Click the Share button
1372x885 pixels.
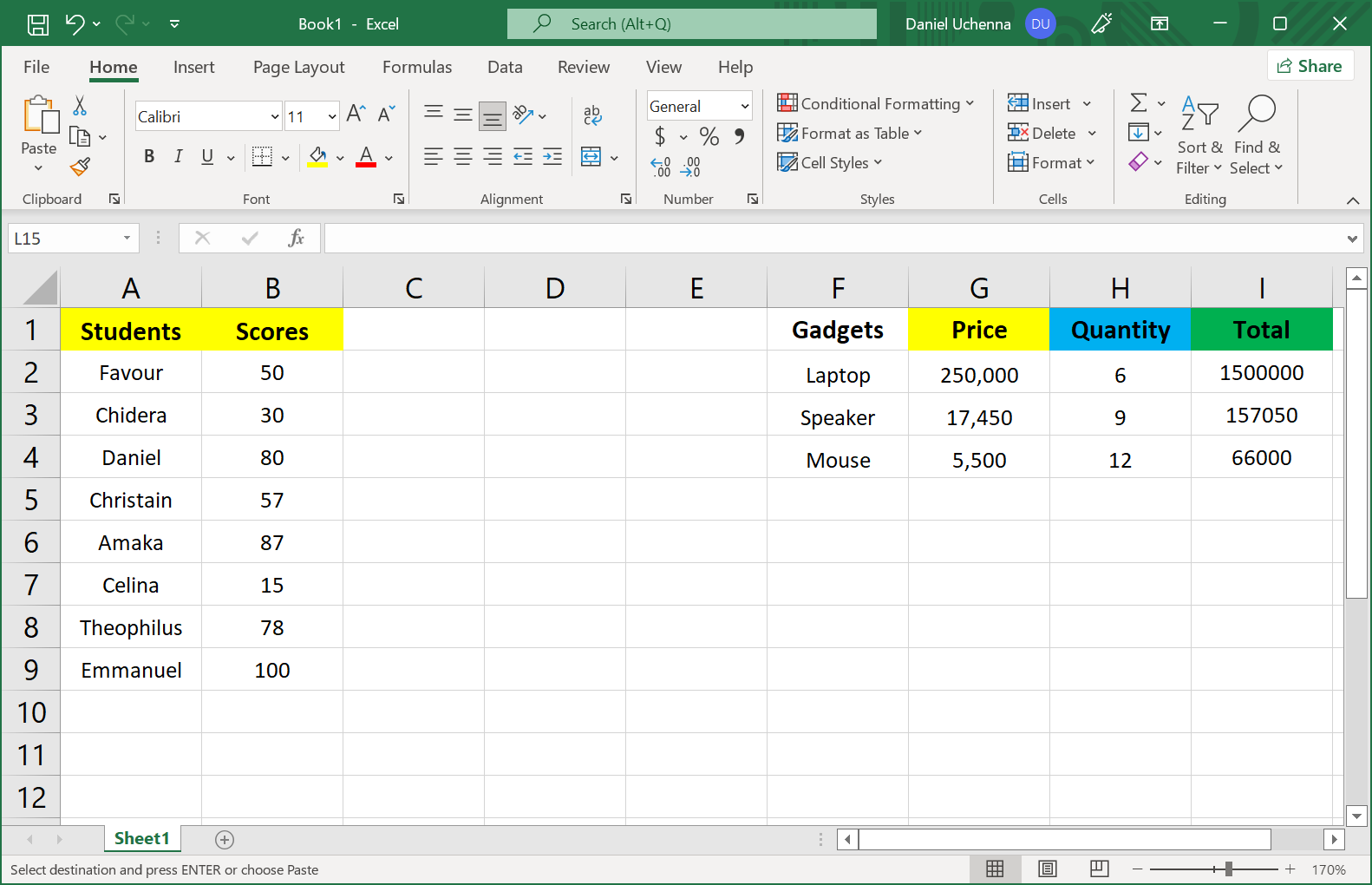(1310, 66)
